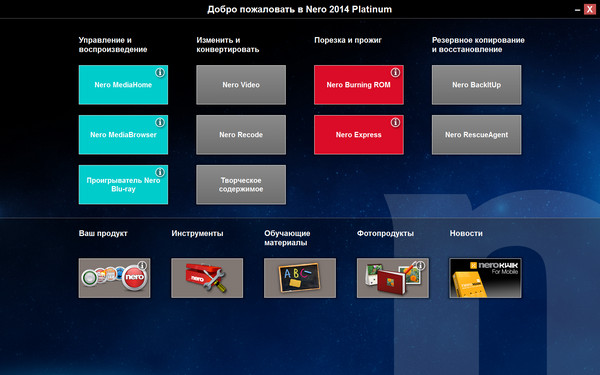Image resolution: width=600 pixels, height=375 pixels.
Task: Open the Nero KWIK for Mobile news thumbnail
Action: point(485,278)
